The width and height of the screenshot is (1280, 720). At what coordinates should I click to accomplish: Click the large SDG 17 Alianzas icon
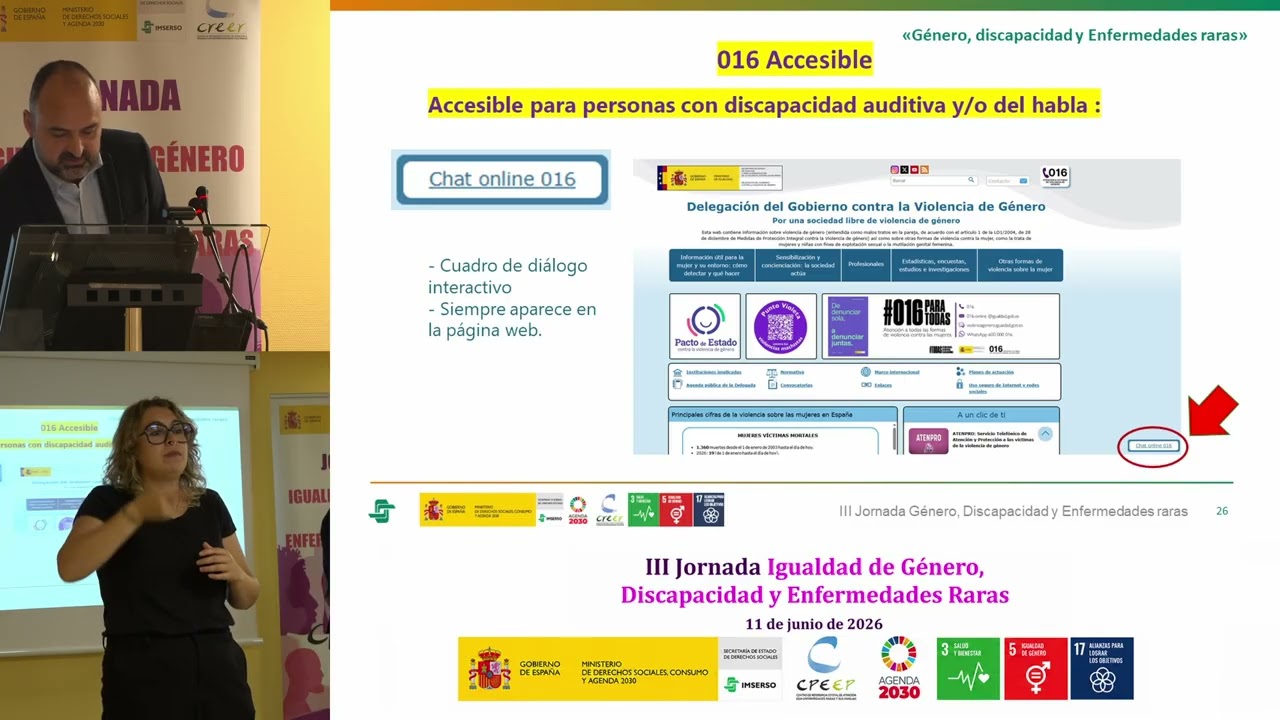(x=1102, y=668)
